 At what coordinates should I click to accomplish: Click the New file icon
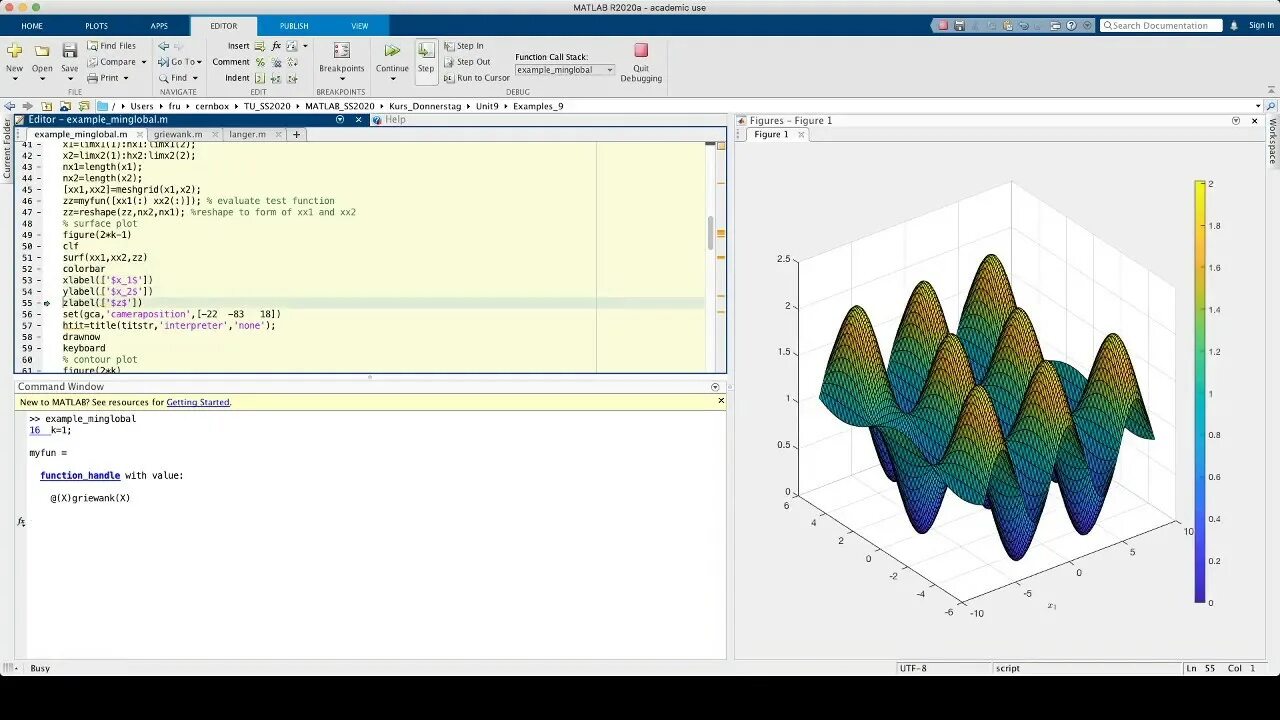(x=14, y=50)
